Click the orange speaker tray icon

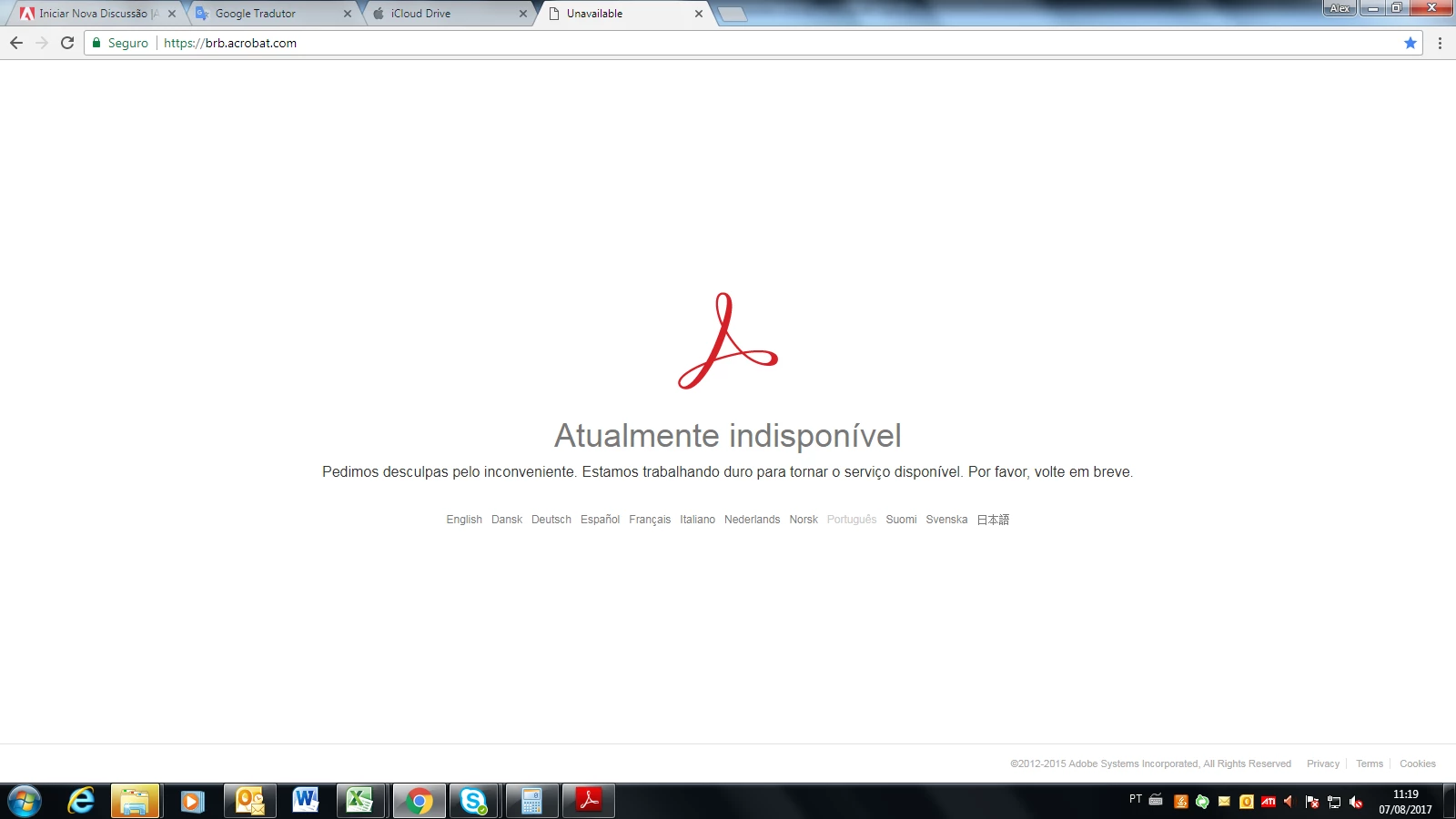tap(1289, 802)
